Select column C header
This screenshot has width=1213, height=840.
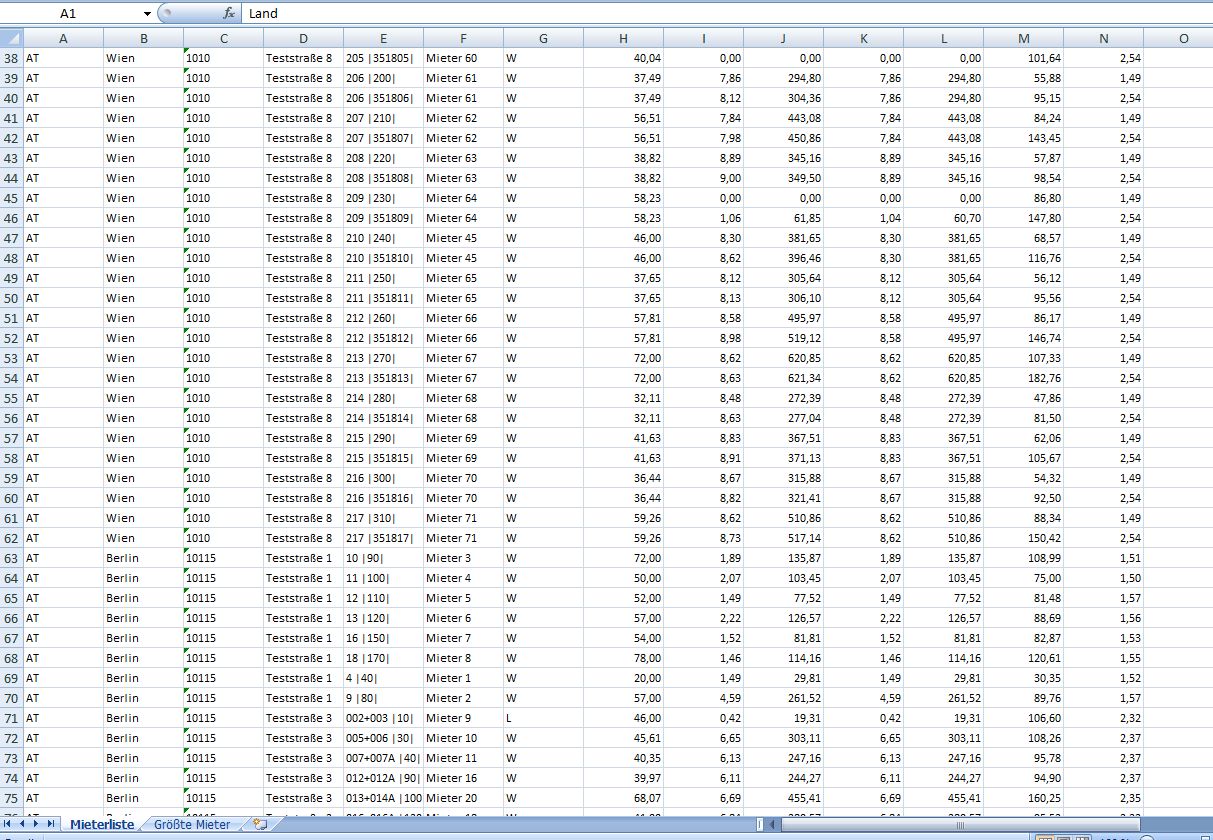click(223, 39)
